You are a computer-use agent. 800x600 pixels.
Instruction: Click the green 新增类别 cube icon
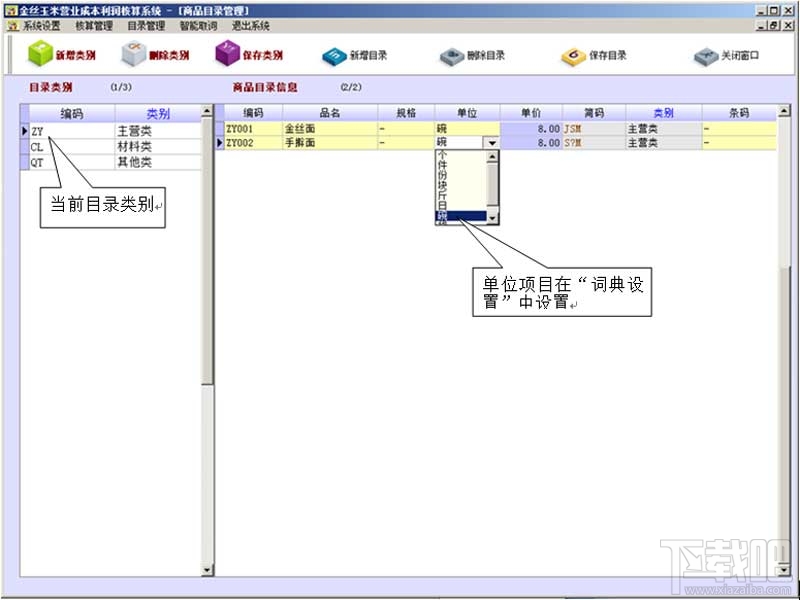40,54
